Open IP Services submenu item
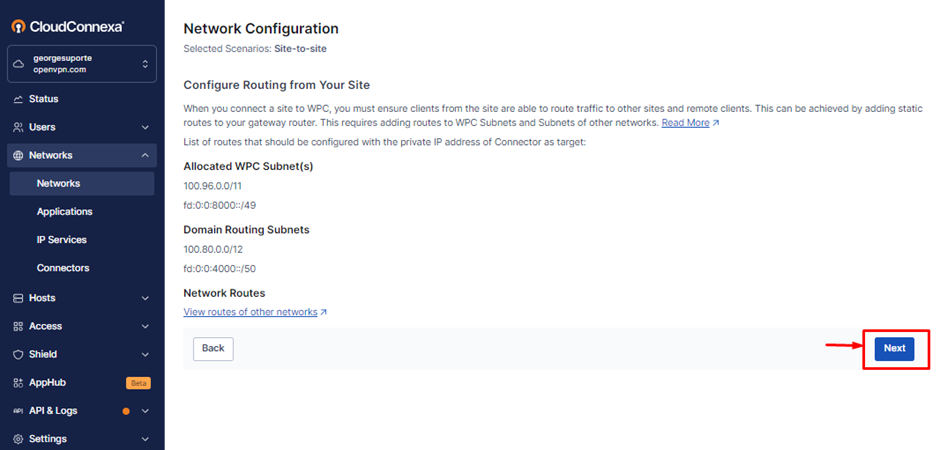The image size is (940, 450). tap(61, 240)
